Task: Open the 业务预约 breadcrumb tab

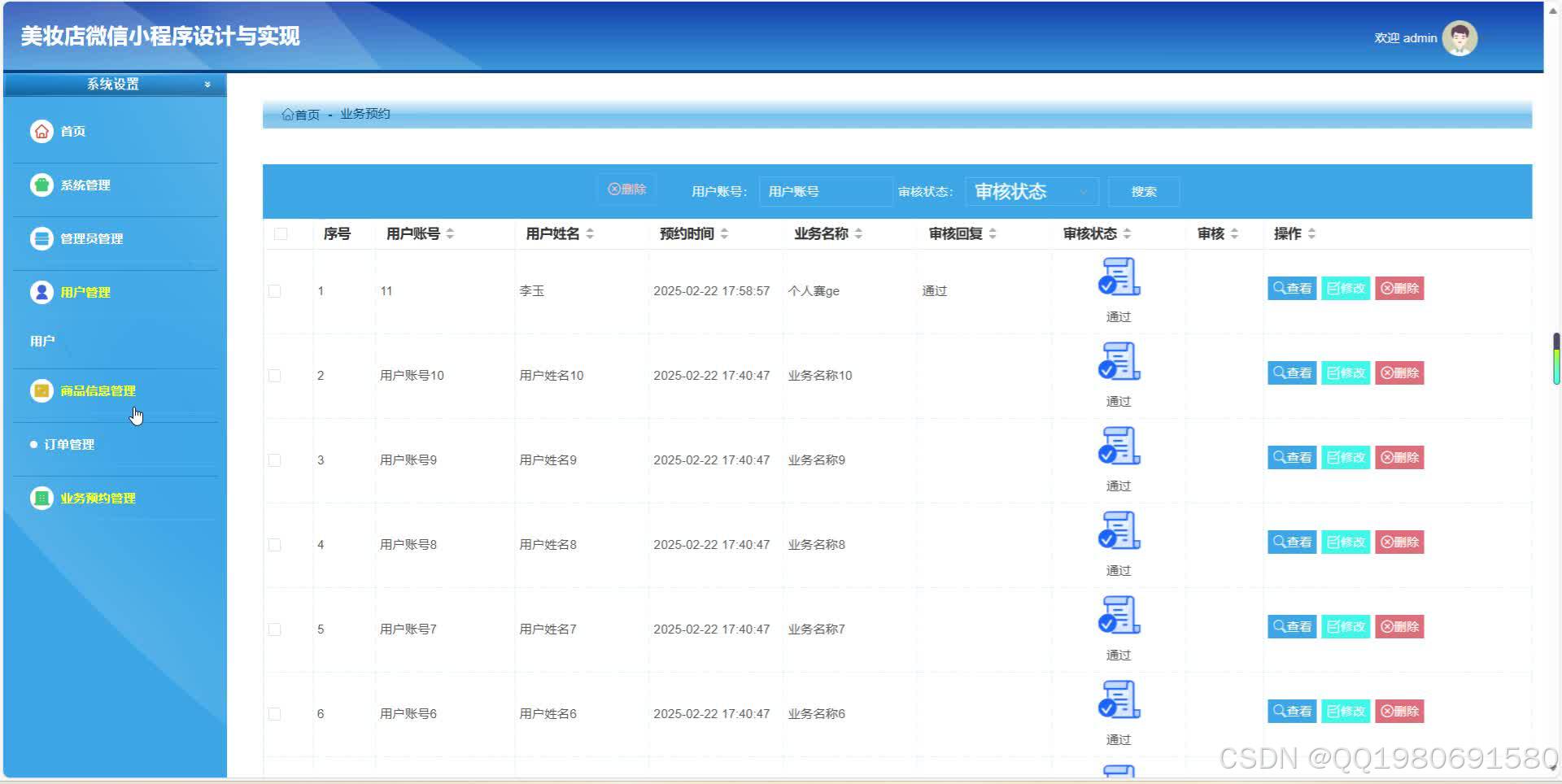Action: click(364, 114)
